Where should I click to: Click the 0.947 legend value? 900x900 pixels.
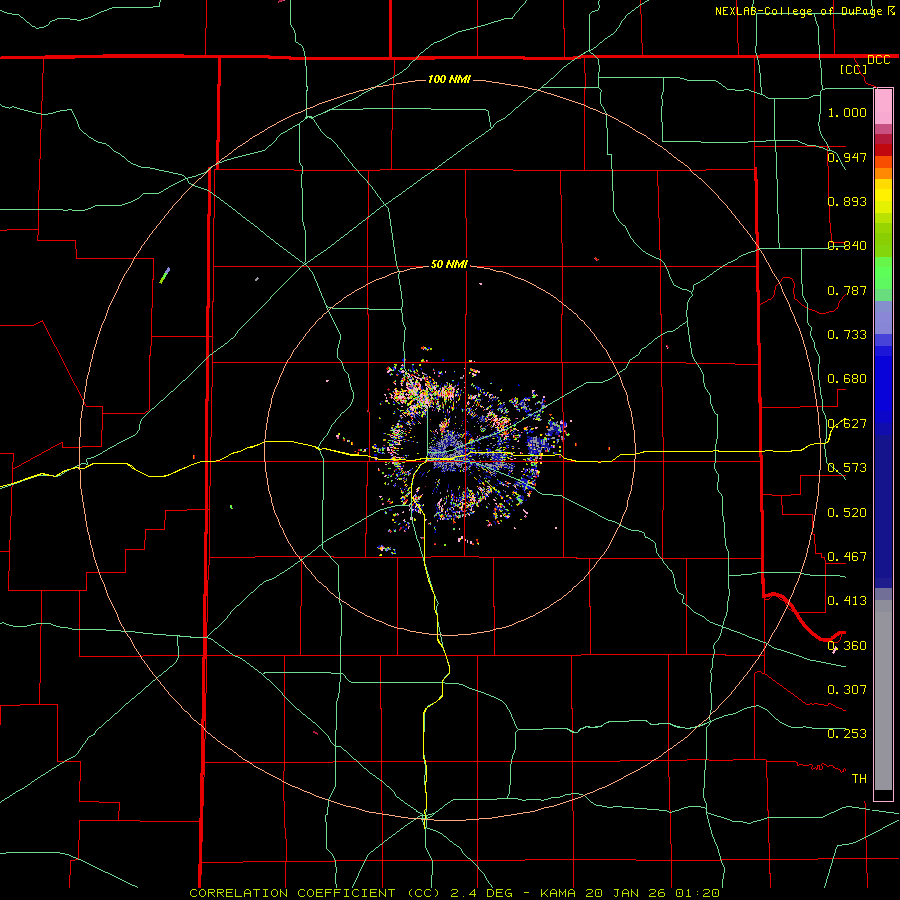point(847,157)
